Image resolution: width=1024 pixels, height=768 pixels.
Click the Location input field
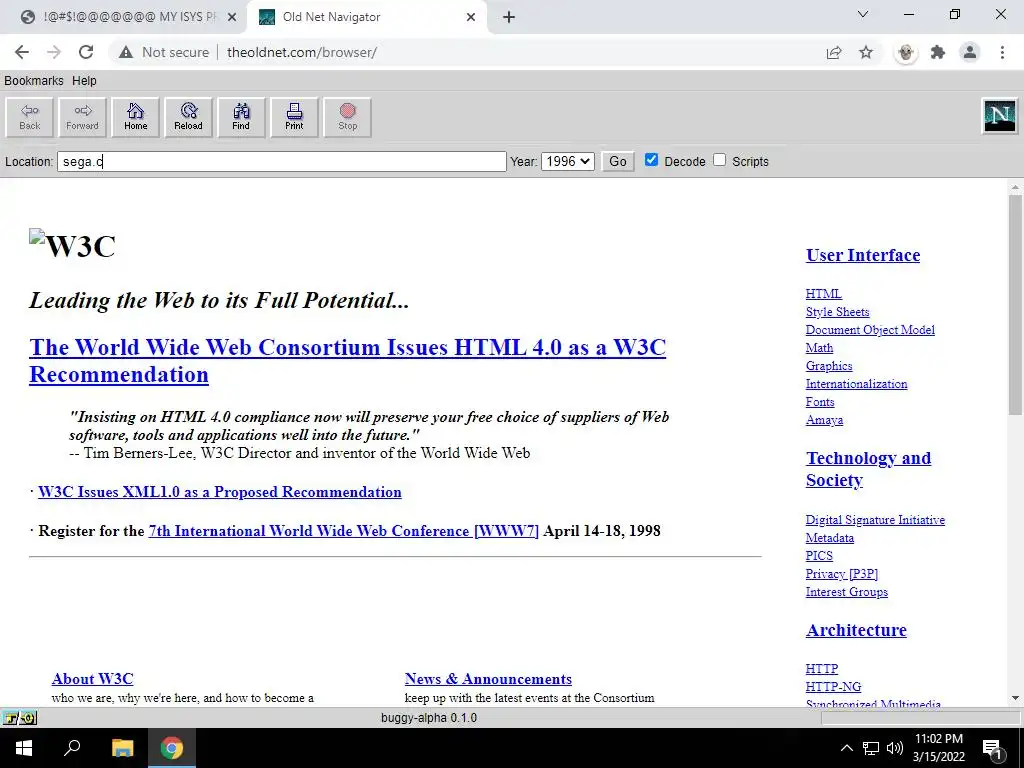click(281, 161)
